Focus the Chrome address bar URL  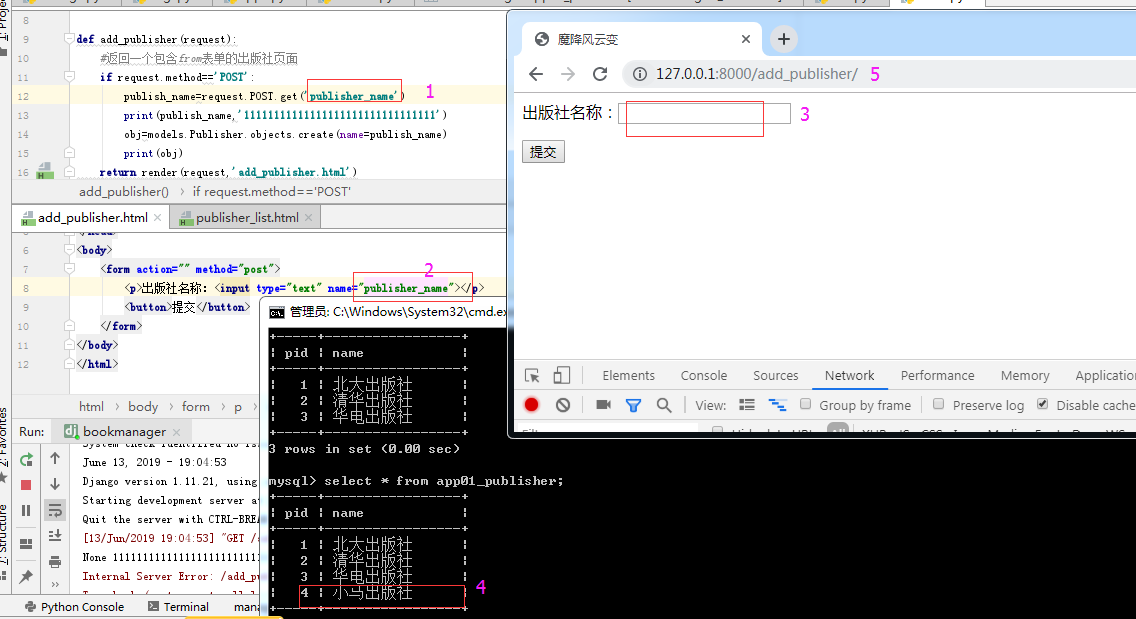point(756,74)
